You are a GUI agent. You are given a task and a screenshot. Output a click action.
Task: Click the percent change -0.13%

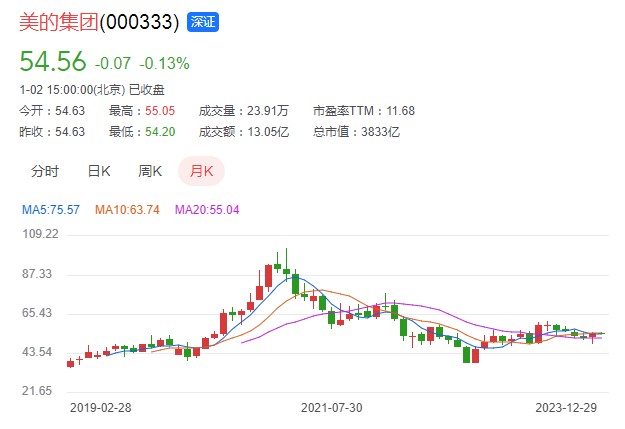[x=164, y=63]
